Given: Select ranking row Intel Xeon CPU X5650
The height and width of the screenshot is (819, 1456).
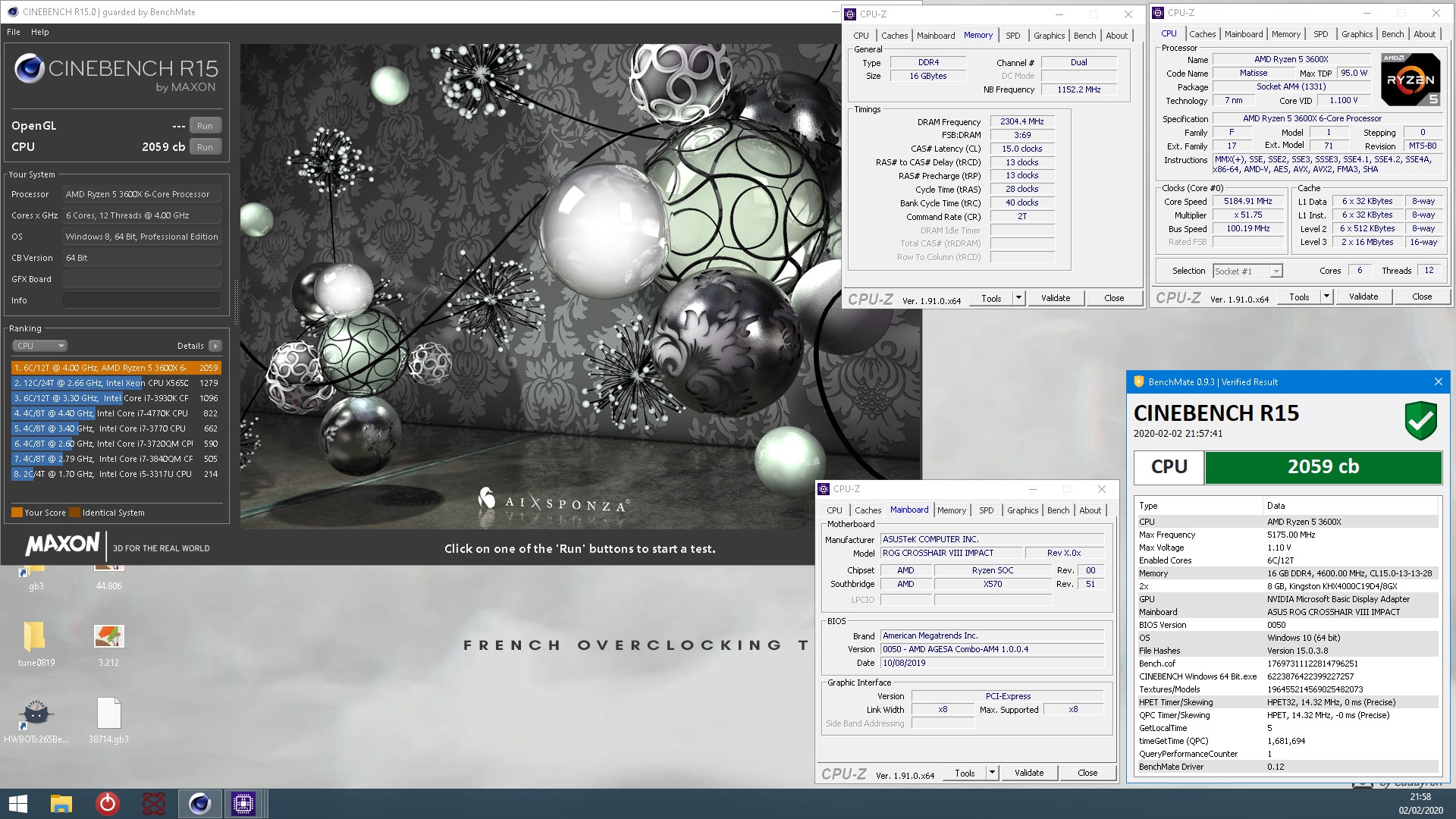Looking at the screenshot, I should tap(116, 383).
